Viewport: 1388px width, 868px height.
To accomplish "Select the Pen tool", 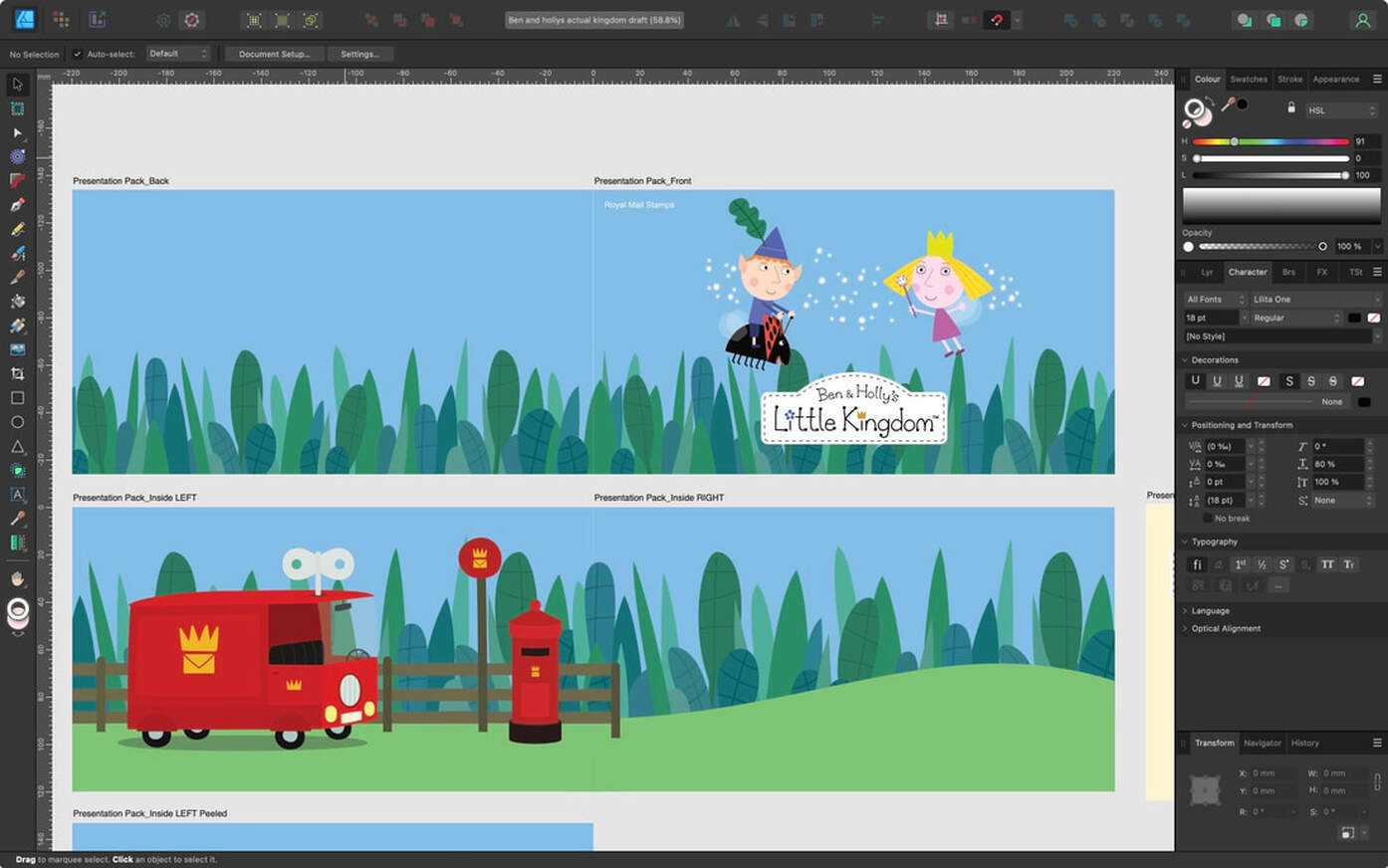I will pyautogui.click(x=17, y=205).
